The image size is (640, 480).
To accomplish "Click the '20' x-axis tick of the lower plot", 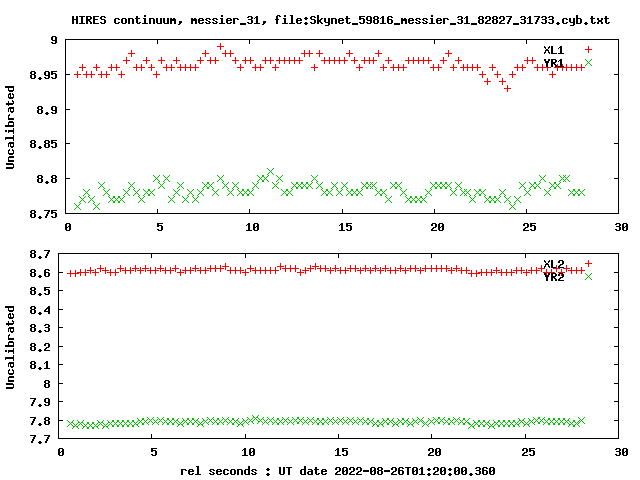I will [x=434, y=452].
